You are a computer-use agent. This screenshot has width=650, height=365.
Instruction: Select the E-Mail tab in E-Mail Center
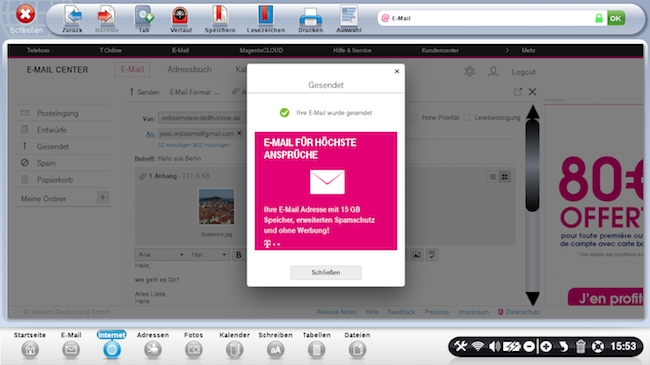[x=132, y=69]
